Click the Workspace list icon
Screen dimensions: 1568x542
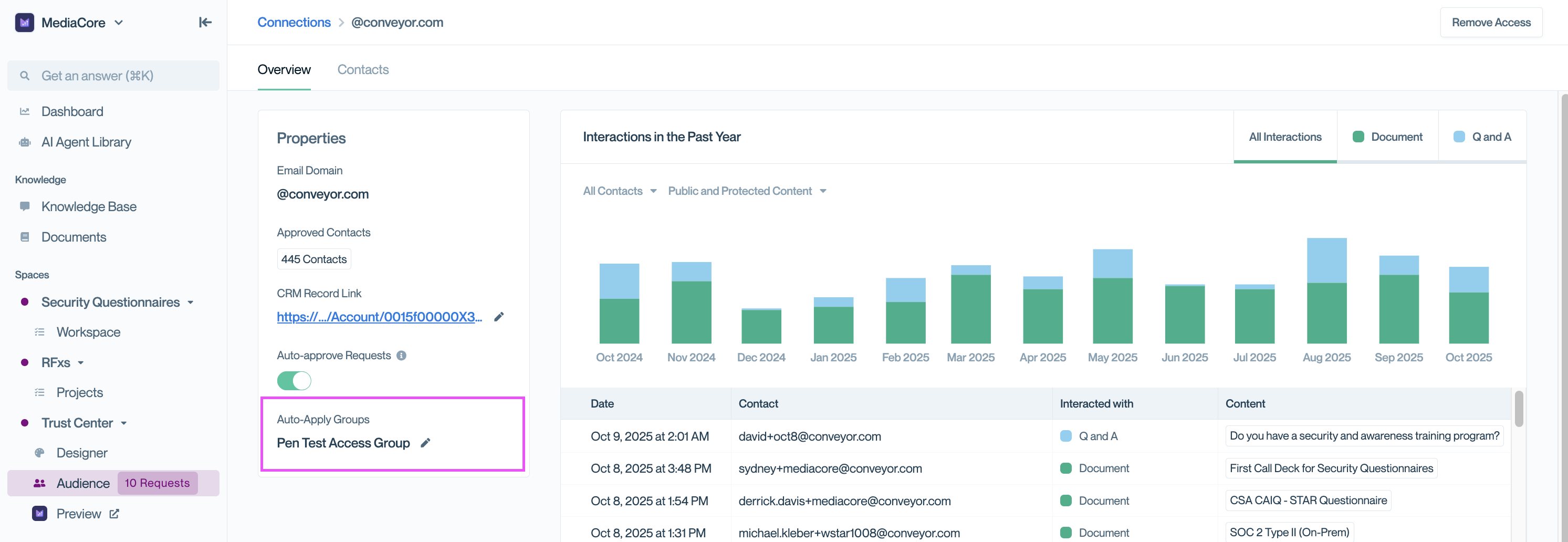coord(39,332)
